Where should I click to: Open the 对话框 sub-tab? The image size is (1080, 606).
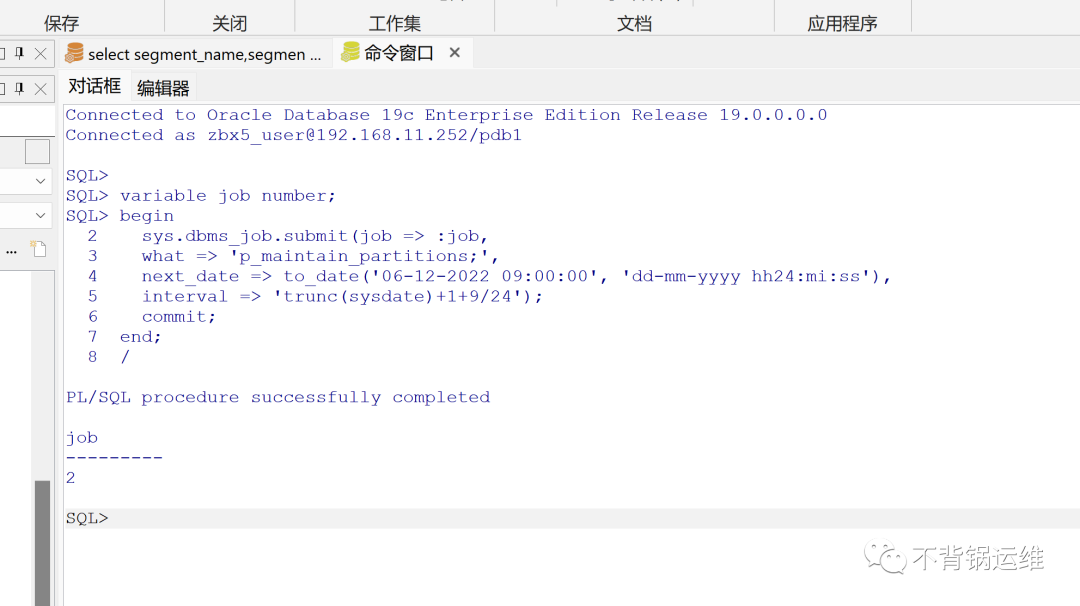pos(94,86)
